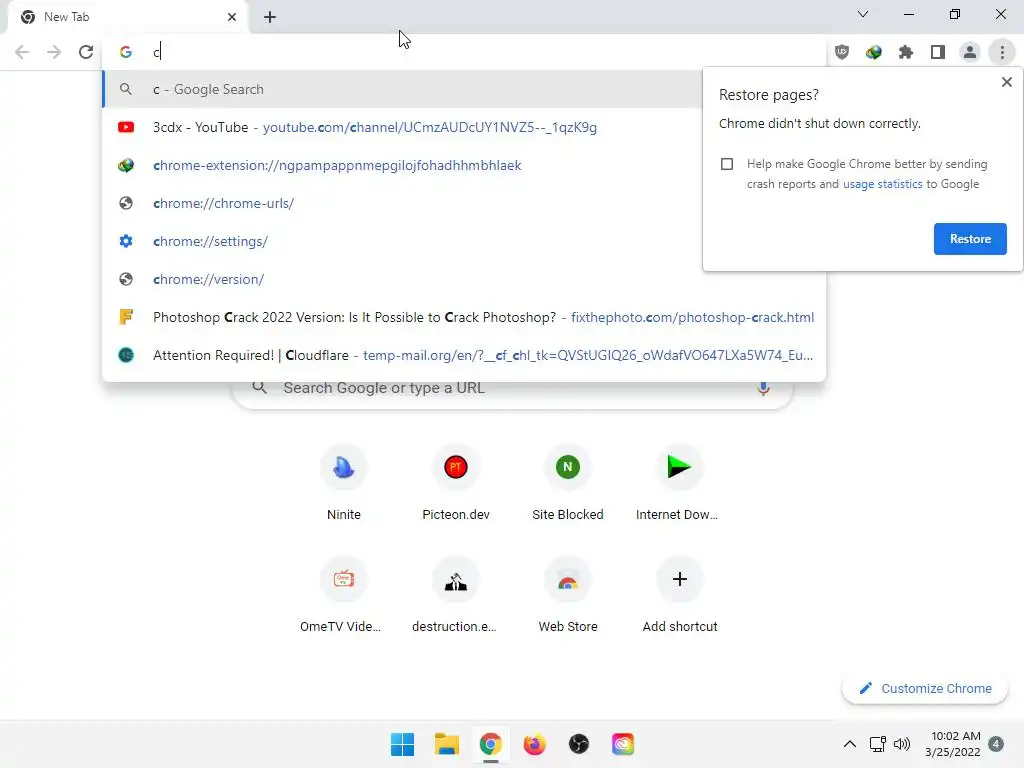
Task: Select the chrome-extension:// suggestion
Action: pos(402,165)
